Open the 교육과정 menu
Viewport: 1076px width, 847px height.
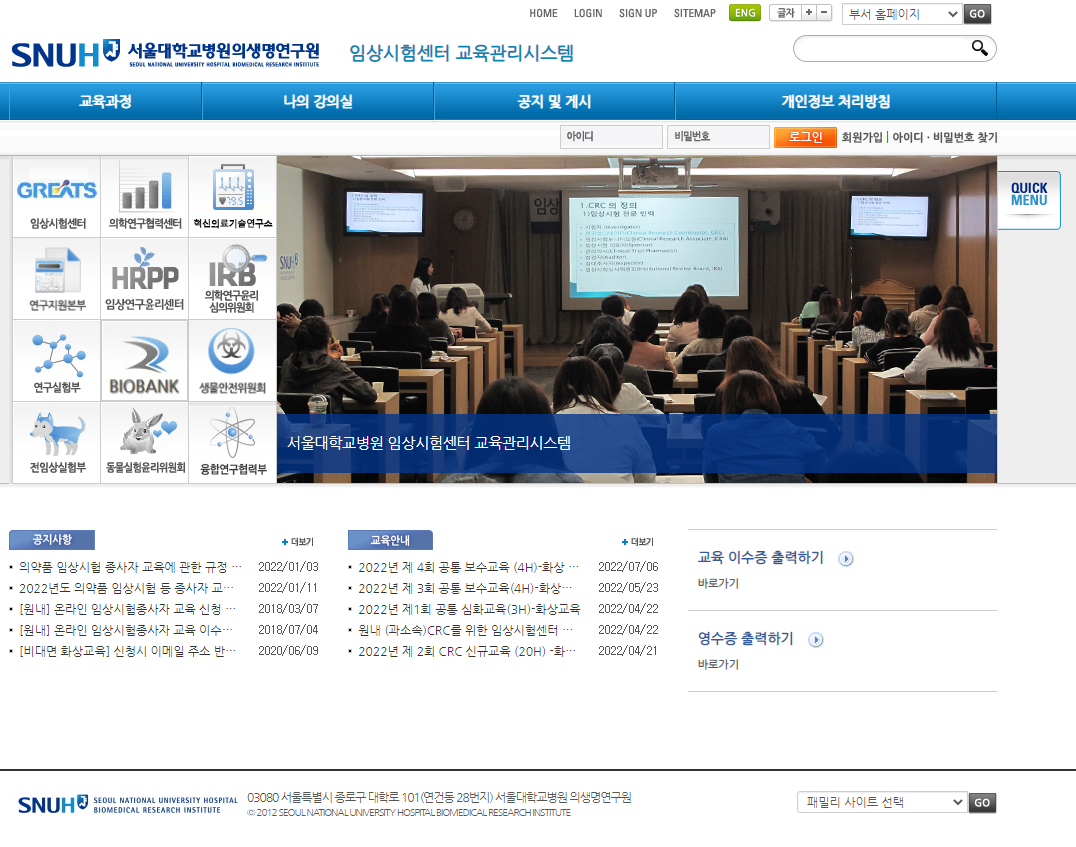pyautogui.click(x=105, y=102)
